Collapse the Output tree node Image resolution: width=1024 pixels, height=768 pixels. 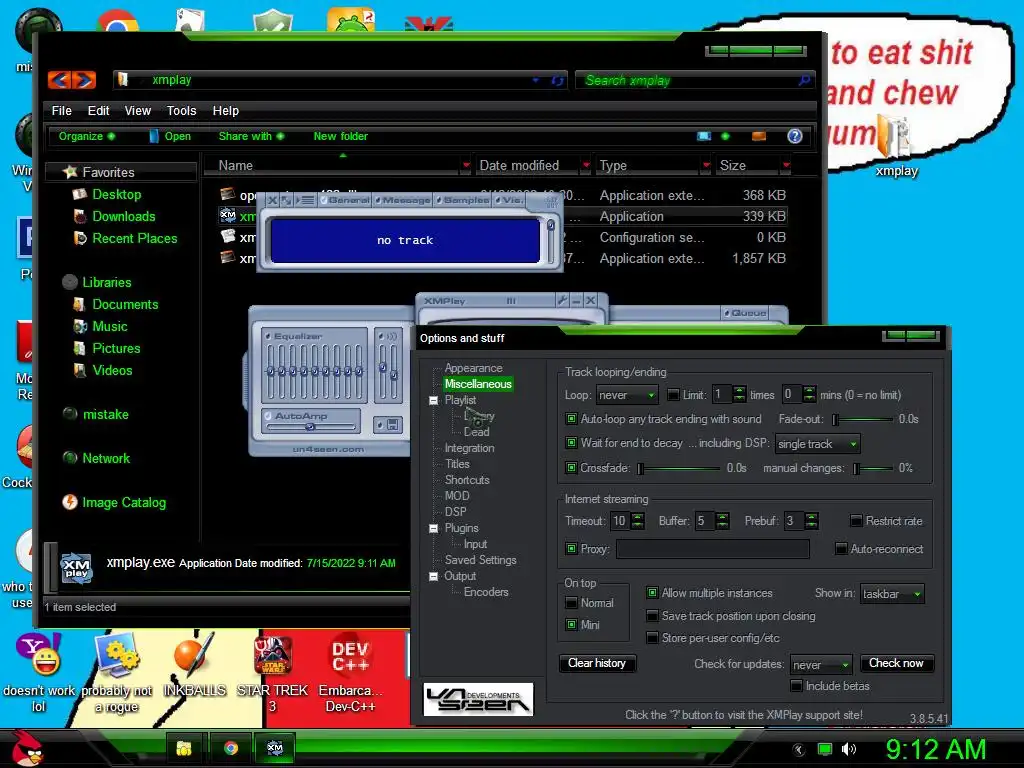click(x=433, y=577)
